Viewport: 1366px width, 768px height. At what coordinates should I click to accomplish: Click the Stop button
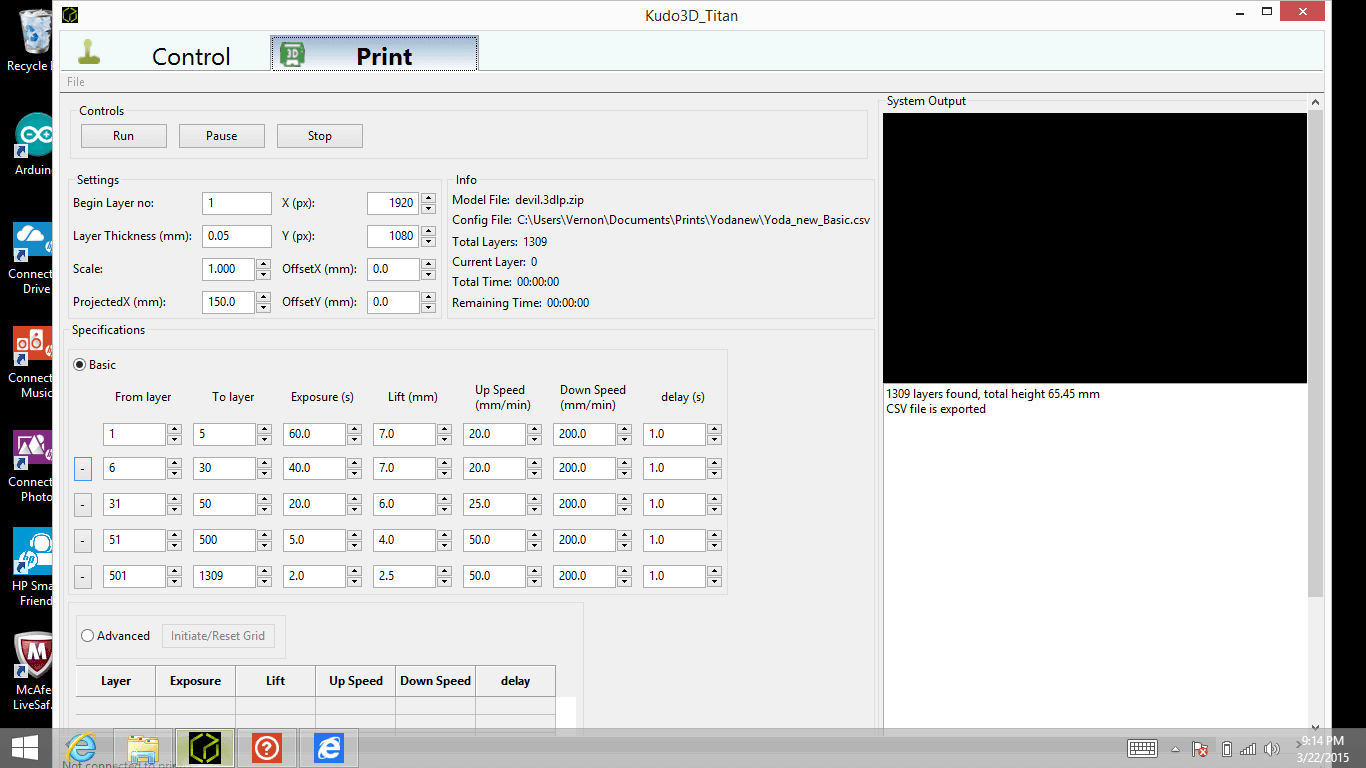coord(319,136)
